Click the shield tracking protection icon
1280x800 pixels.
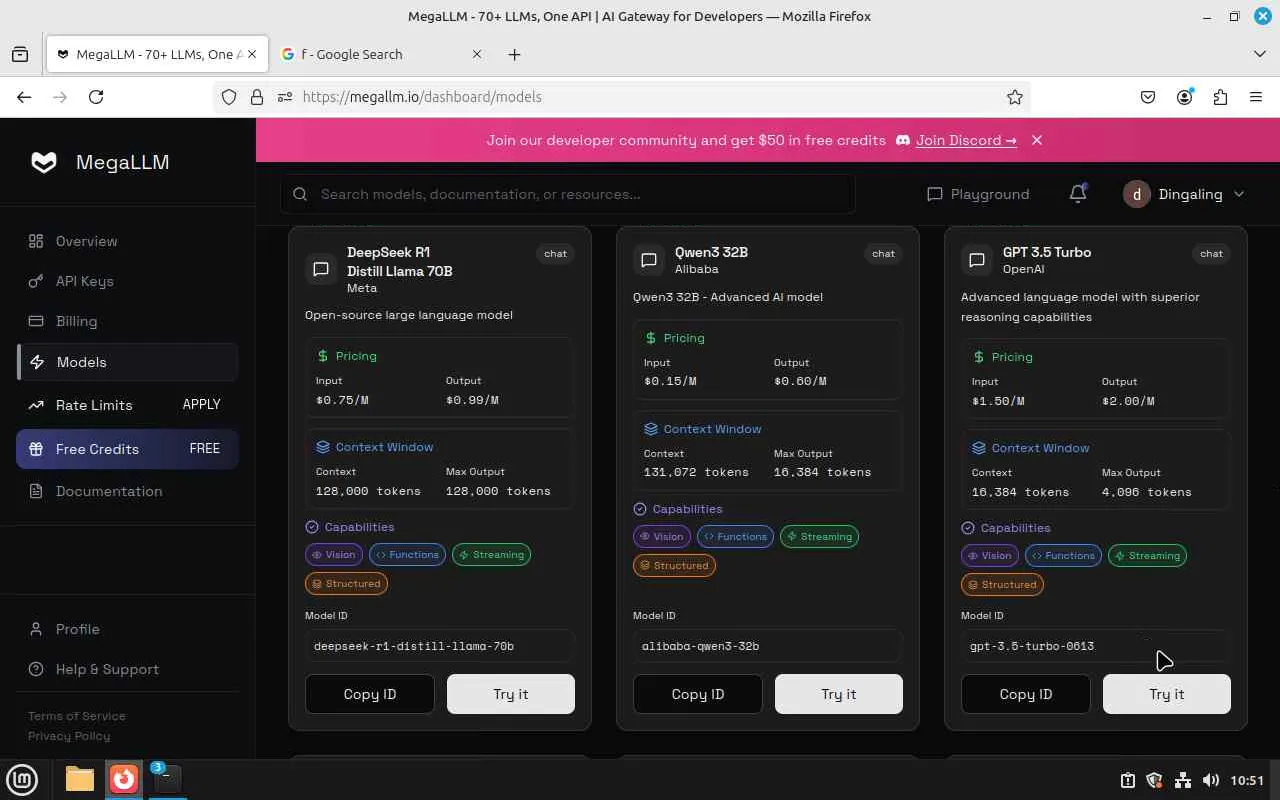point(229,97)
